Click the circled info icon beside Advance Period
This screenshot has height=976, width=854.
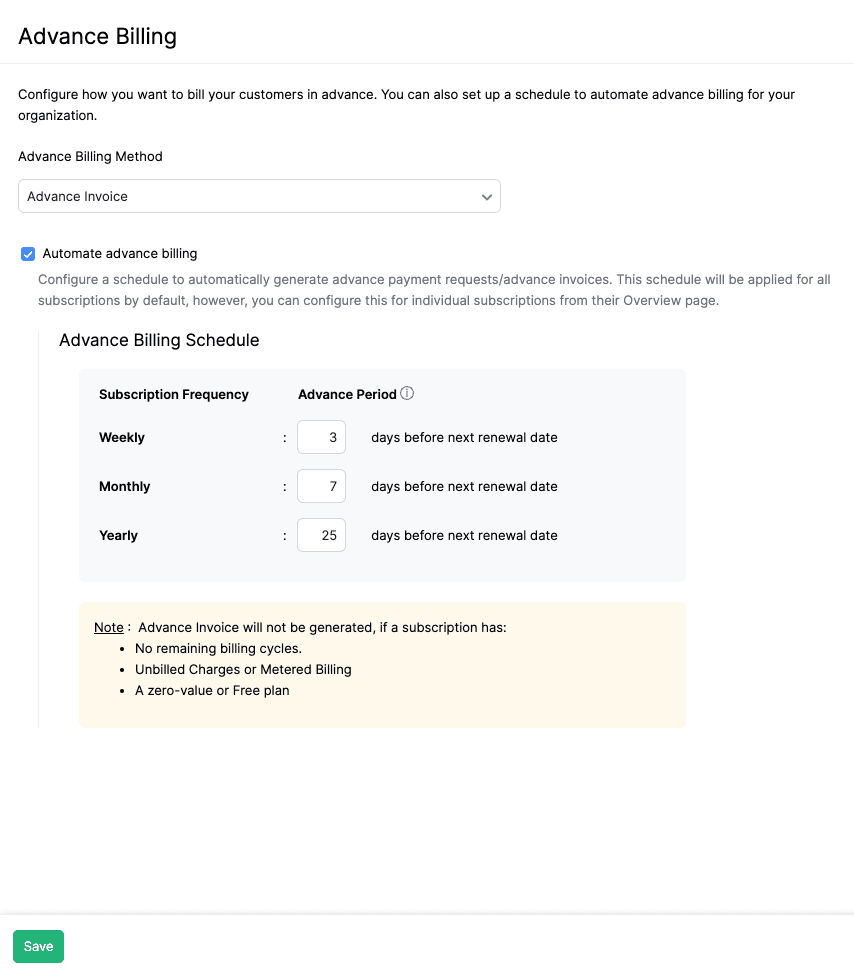407,393
